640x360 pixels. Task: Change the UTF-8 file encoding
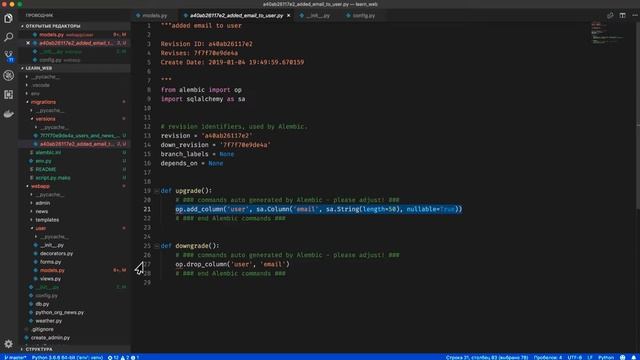click(x=575, y=357)
